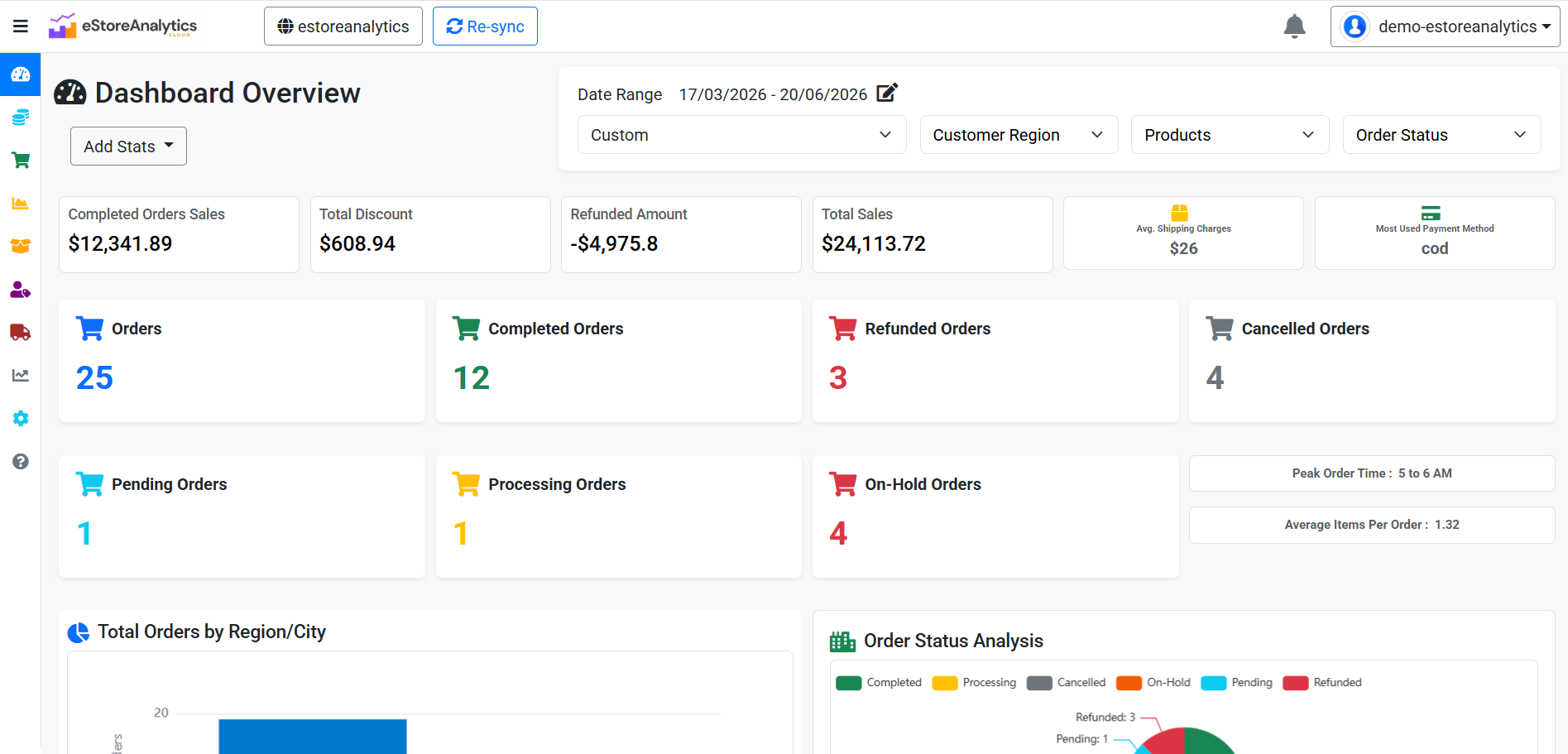The width and height of the screenshot is (1568, 754).
Task: Edit the date range pencil icon
Action: pyautogui.click(x=887, y=93)
